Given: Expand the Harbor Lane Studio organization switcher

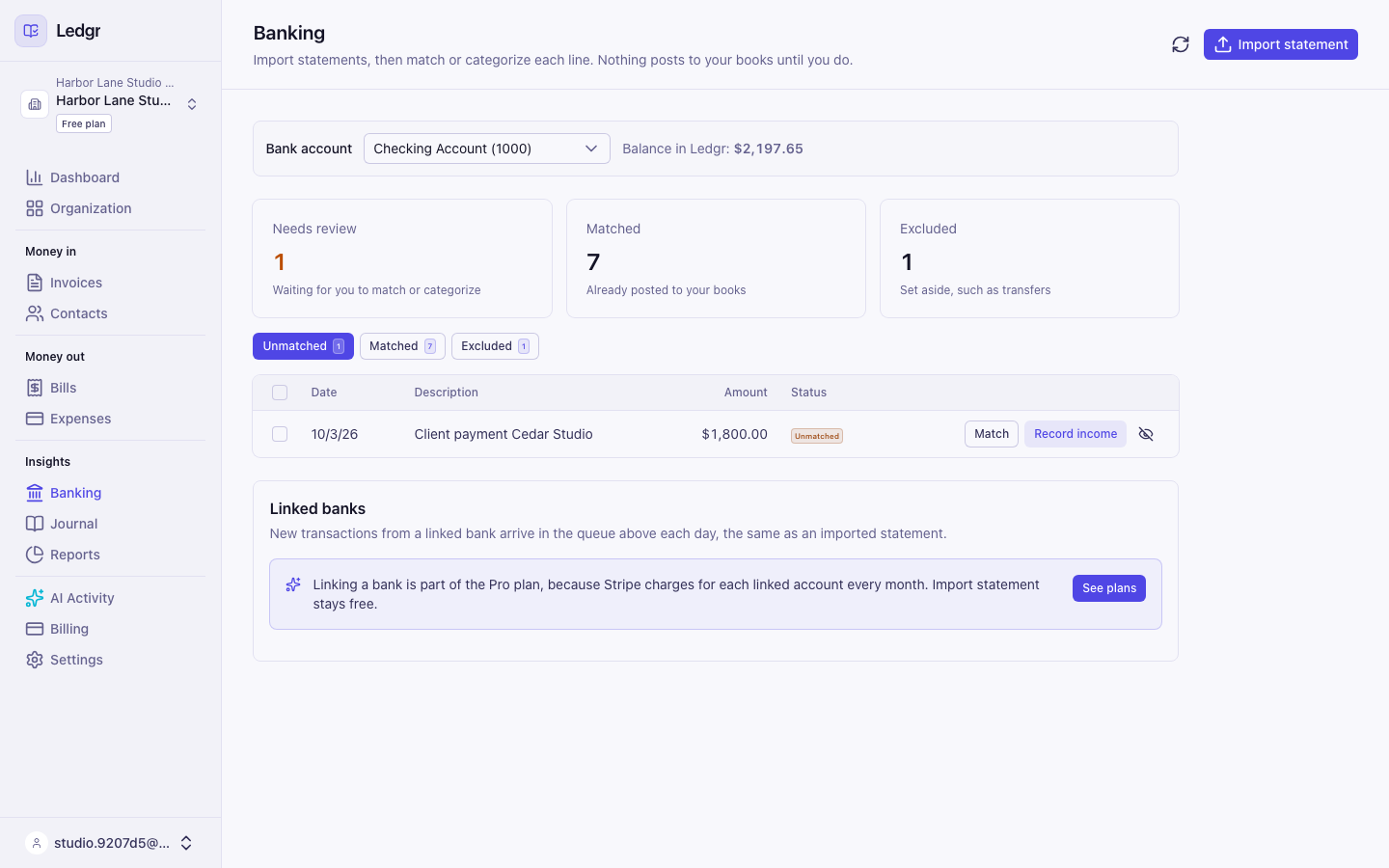Looking at the screenshot, I should click(x=192, y=104).
